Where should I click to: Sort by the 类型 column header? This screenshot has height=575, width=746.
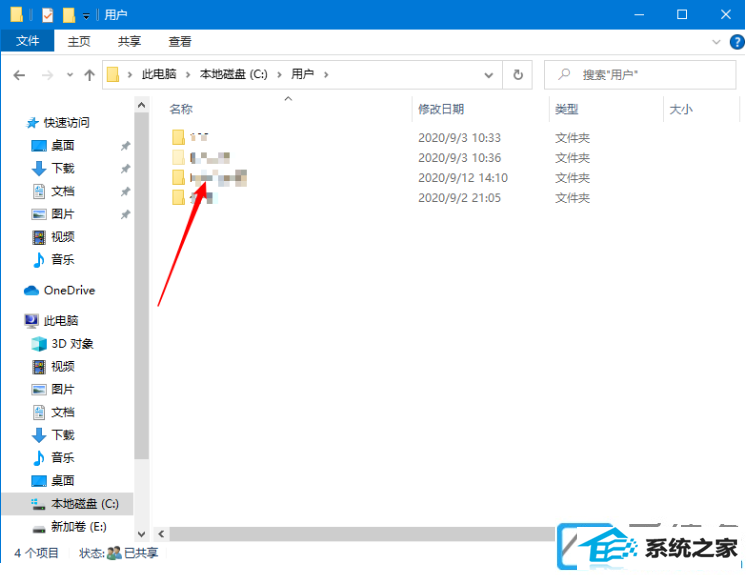pyautogui.click(x=566, y=109)
